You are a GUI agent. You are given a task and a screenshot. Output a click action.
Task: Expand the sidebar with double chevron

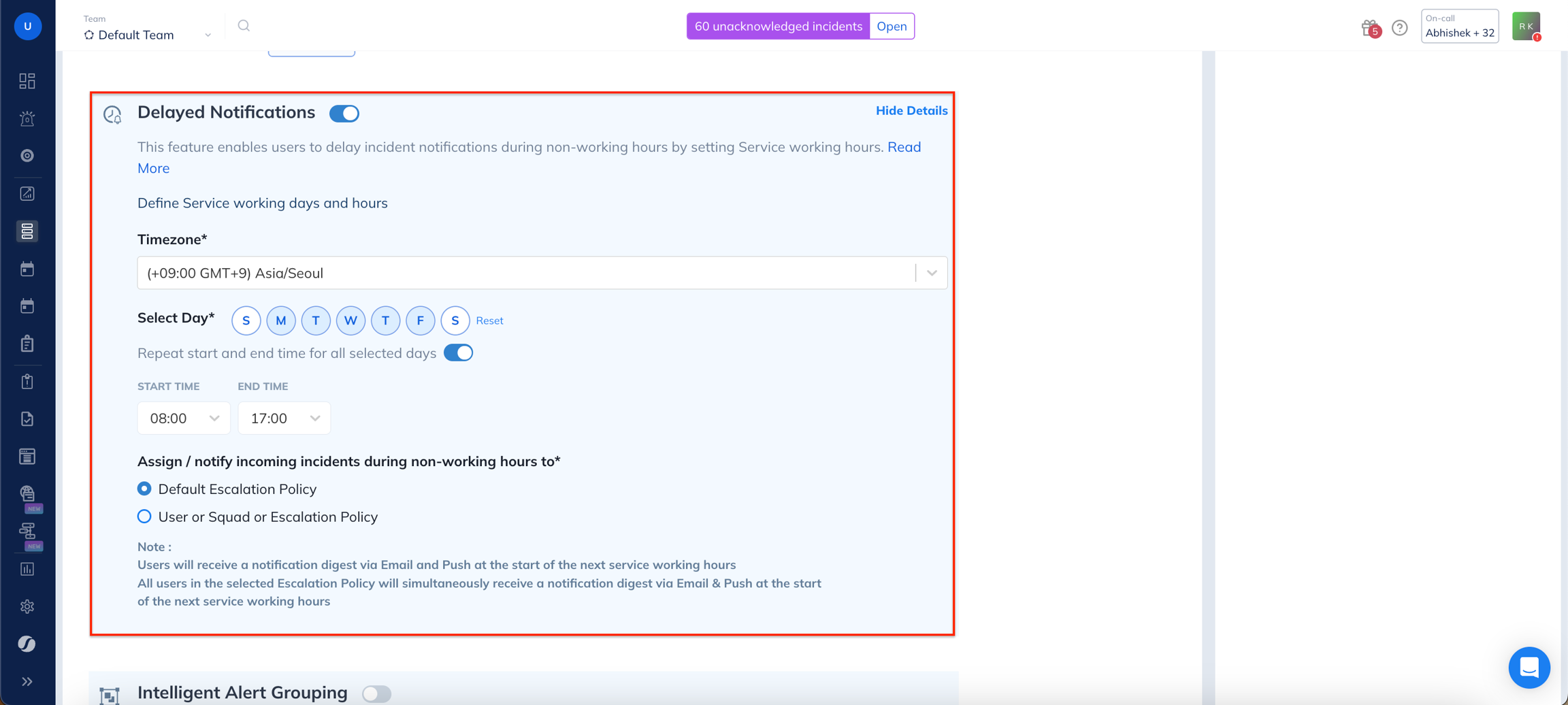click(27, 681)
